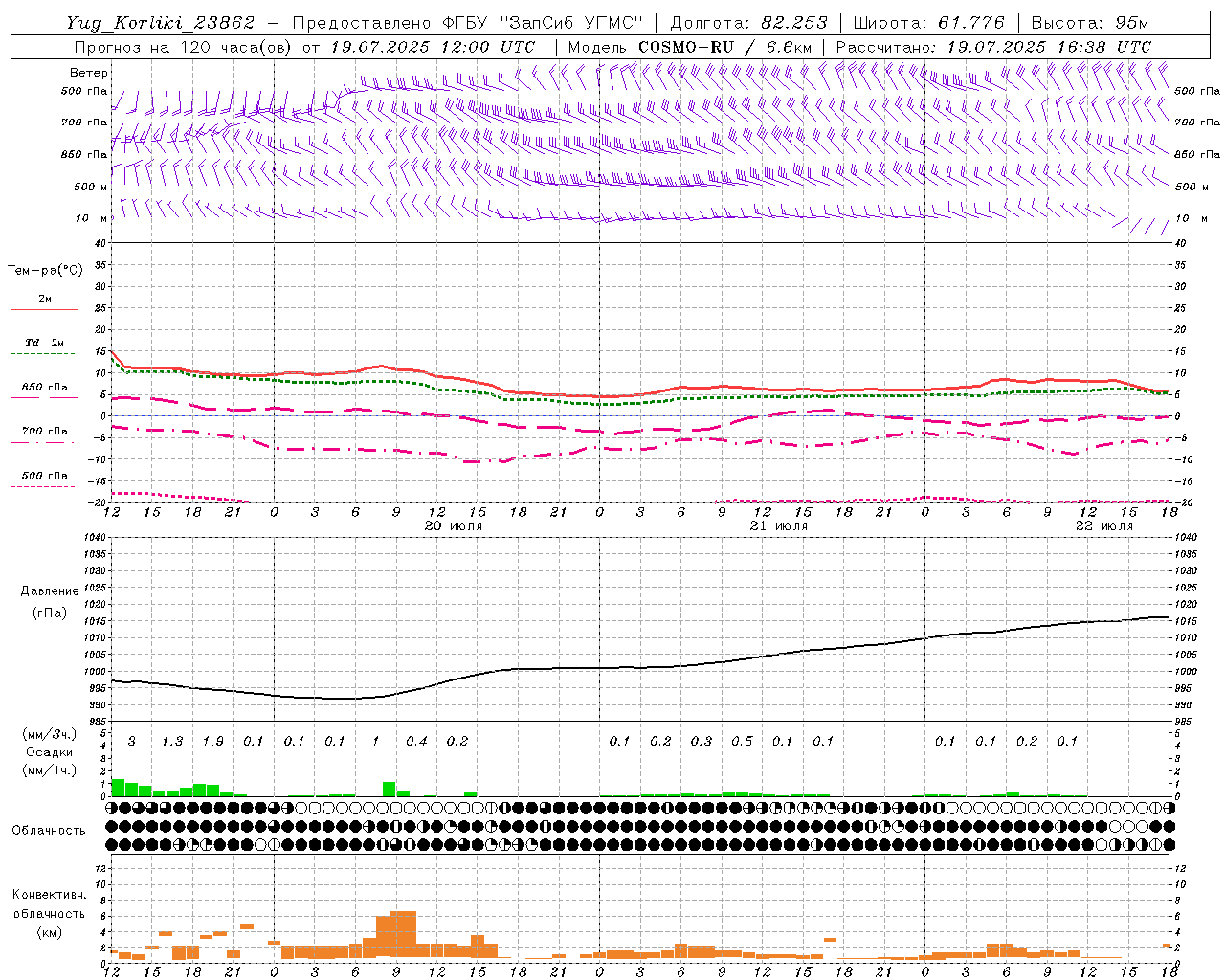Click the Давление panel label
Screen dimensions: 1225x980
click(50, 591)
